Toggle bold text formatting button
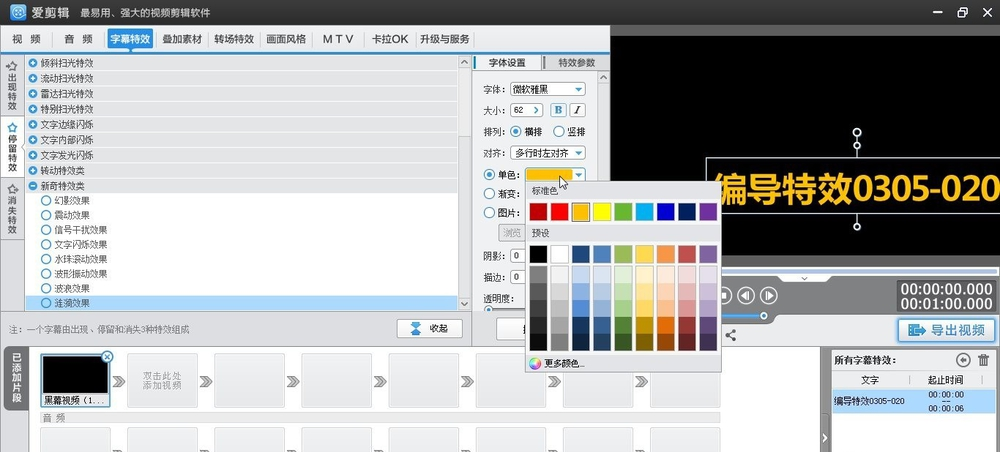 pyautogui.click(x=559, y=110)
